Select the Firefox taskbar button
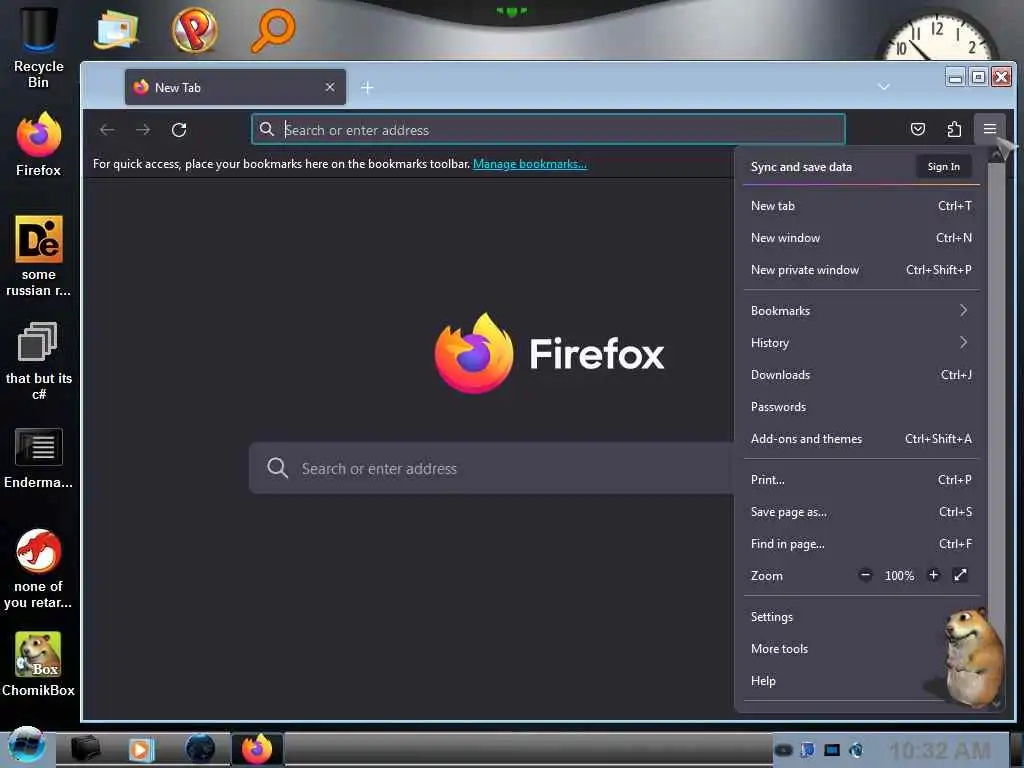 tap(257, 748)
